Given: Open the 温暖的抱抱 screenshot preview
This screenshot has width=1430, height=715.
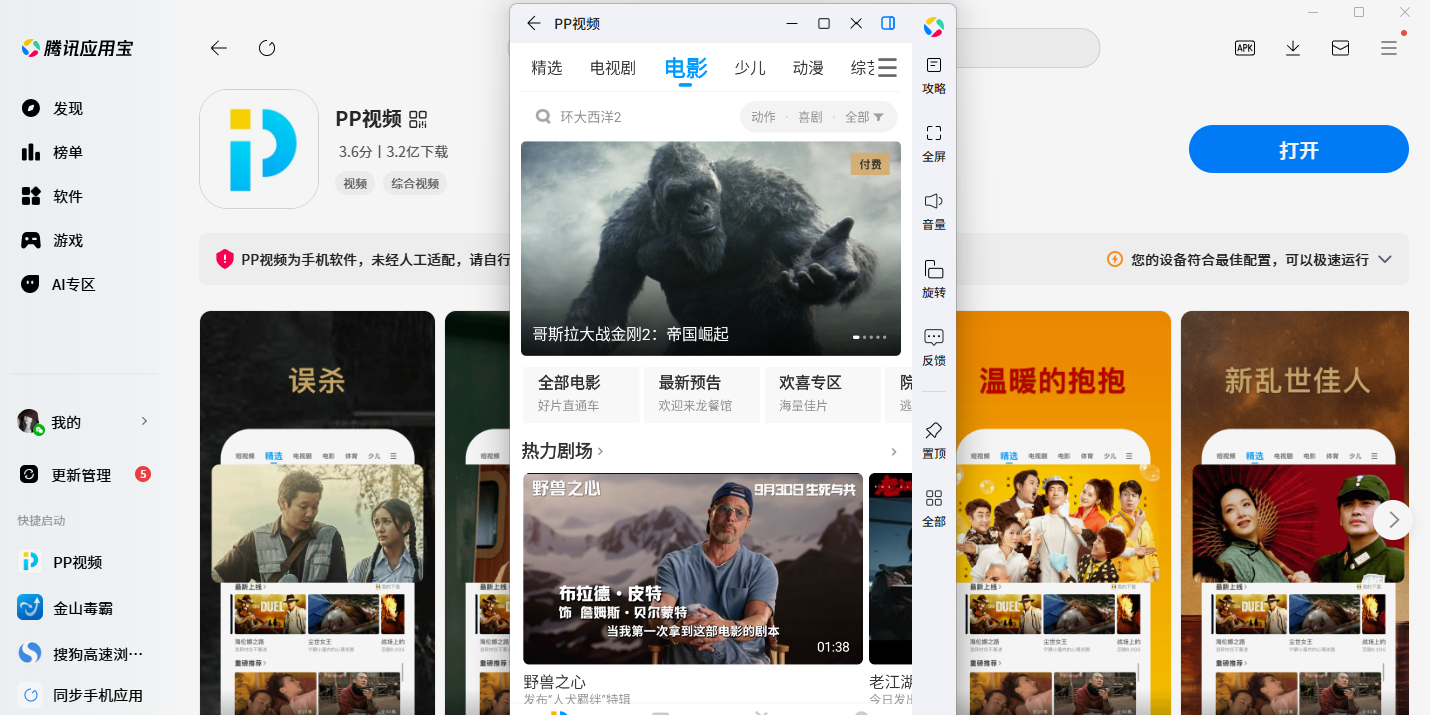Looking at the screenshot, I should (1063, 512).
